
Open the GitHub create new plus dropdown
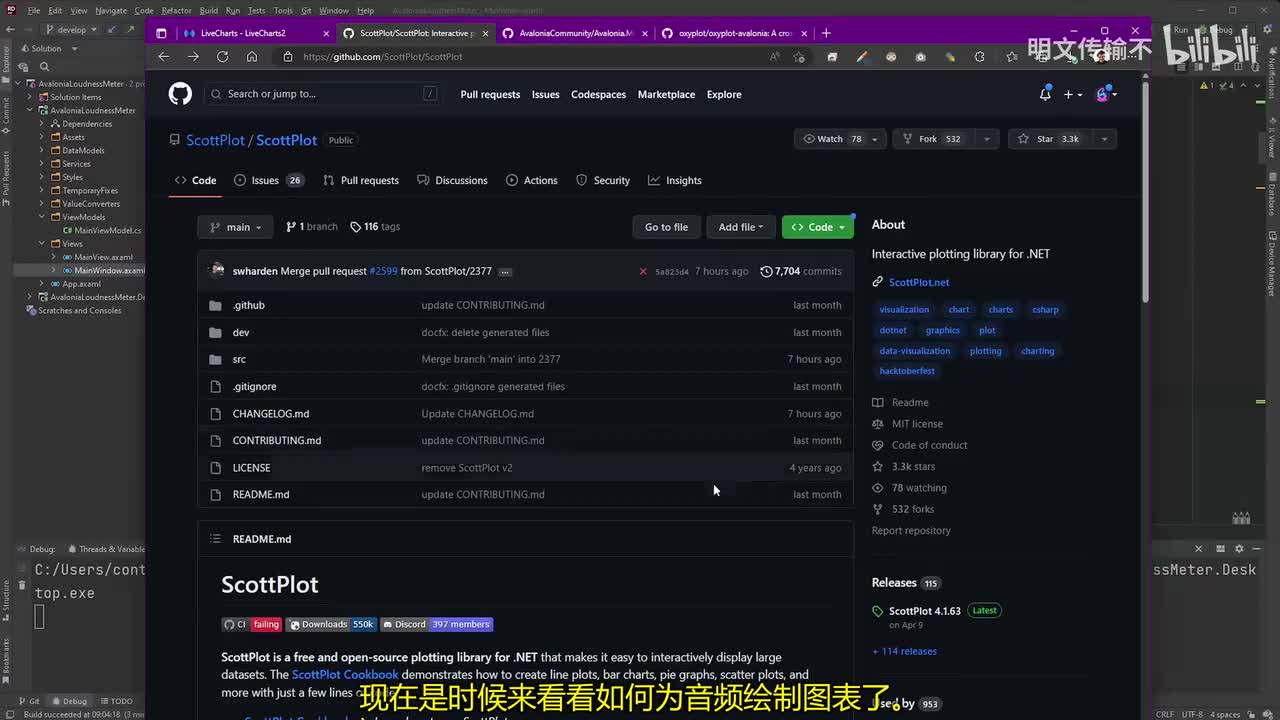pyautogui.click(x=1073, y=94)
